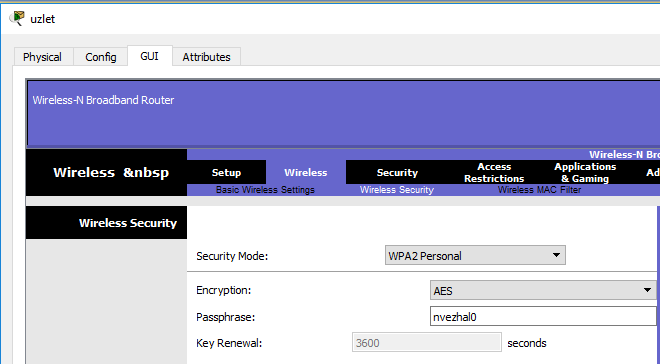Viewport: 660px width, 364px height.
Task: Click the Wireless-N Broadband Router header text
Action: pyautogui.click(x=104, y=100)
